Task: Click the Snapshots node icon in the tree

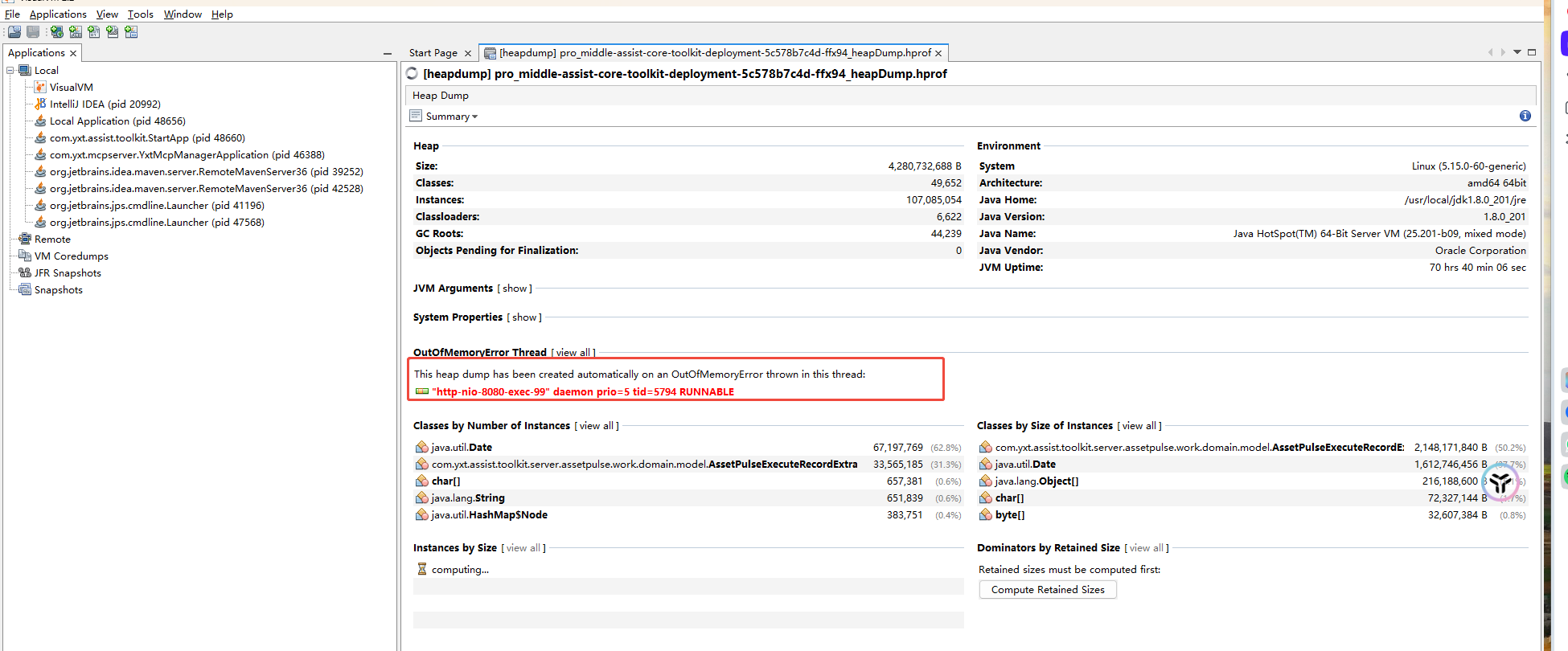Action: 25,289
